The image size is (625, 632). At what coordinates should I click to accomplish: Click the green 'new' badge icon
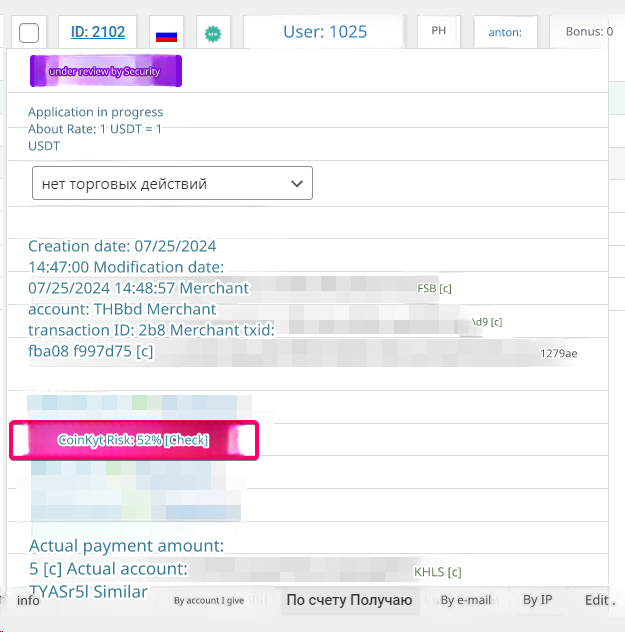[212, 33]
